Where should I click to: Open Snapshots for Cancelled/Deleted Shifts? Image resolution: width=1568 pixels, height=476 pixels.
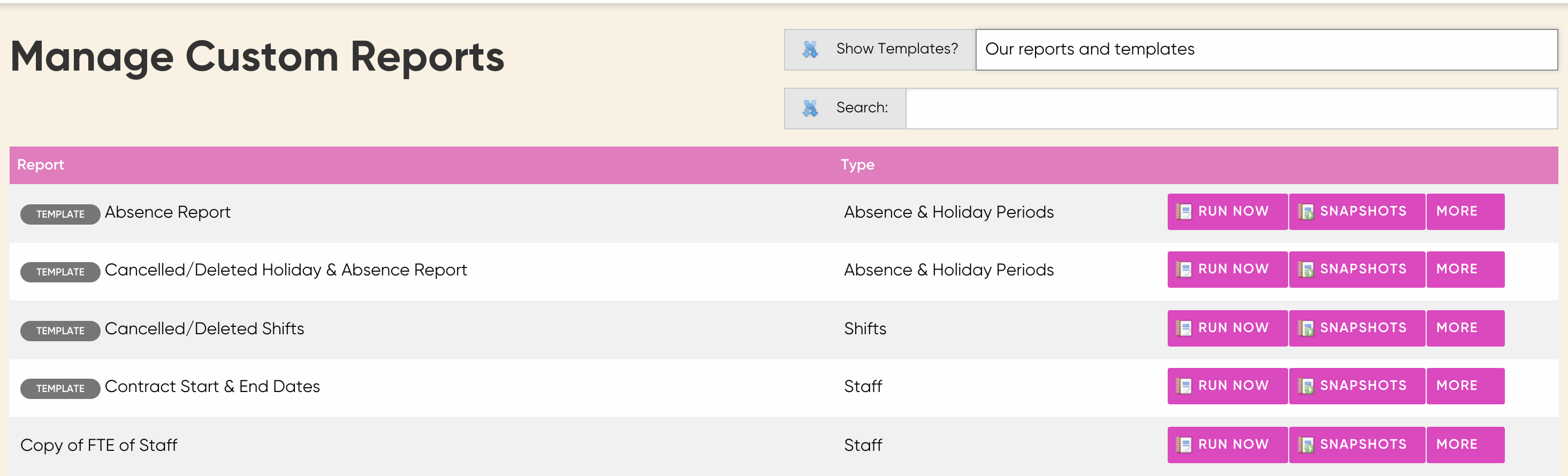point(1357,328)
